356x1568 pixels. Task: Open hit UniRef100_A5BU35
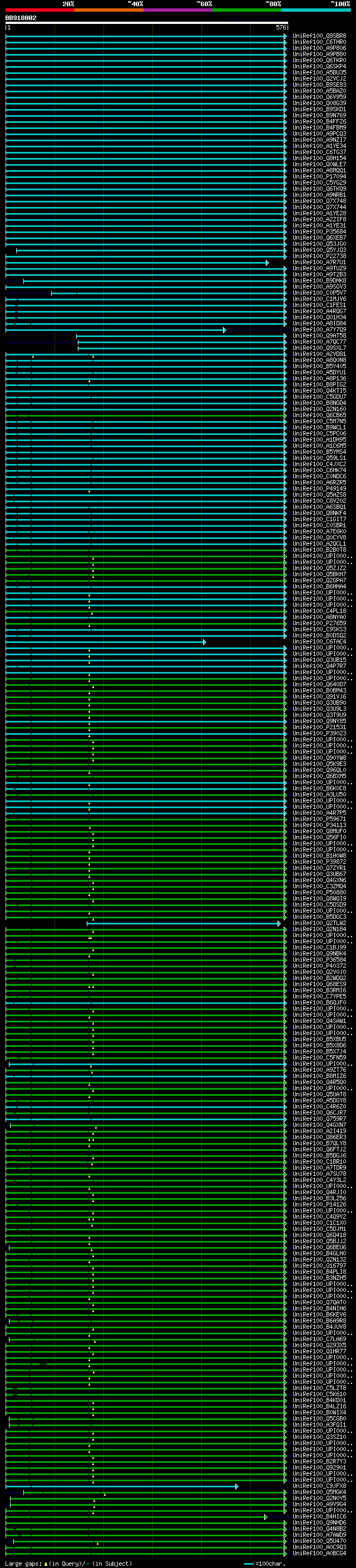click(319, 72)
